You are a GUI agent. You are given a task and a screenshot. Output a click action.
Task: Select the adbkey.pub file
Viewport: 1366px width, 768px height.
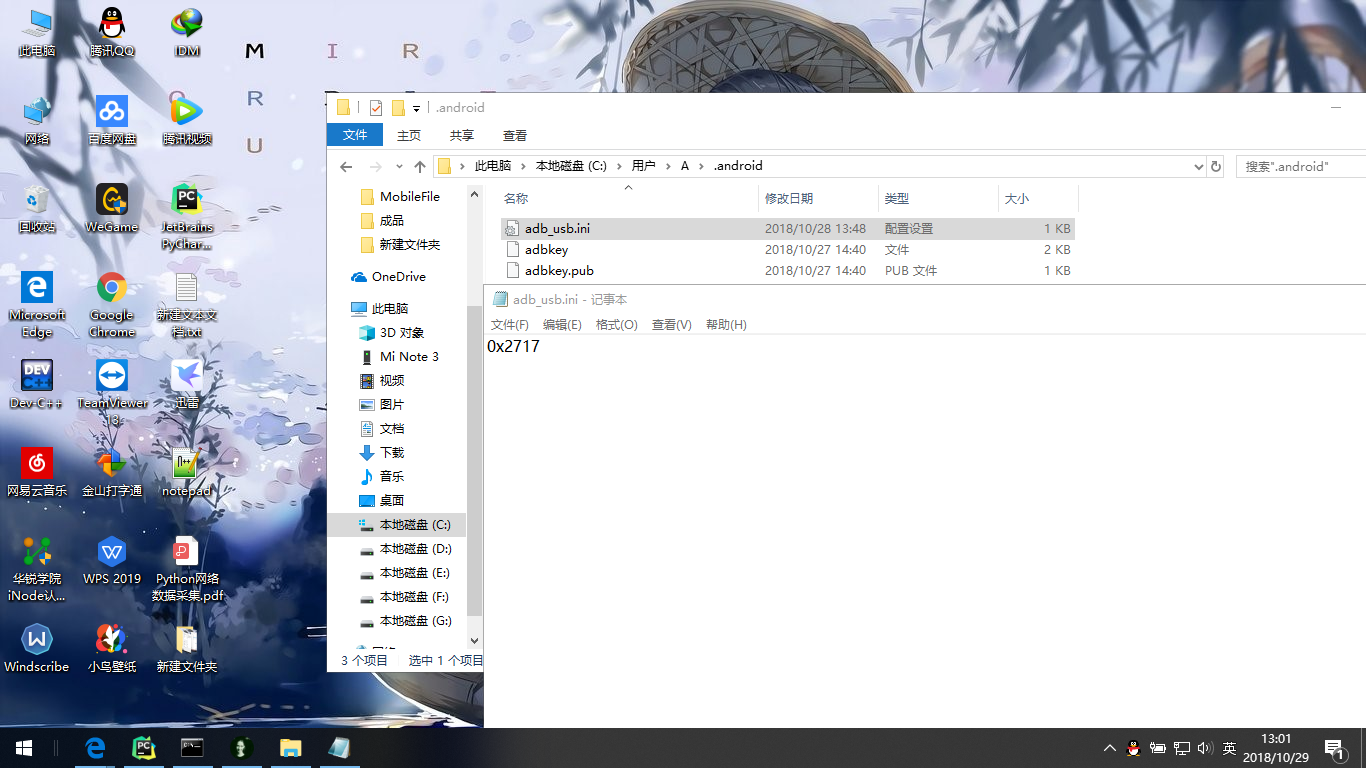coord(788,271)
